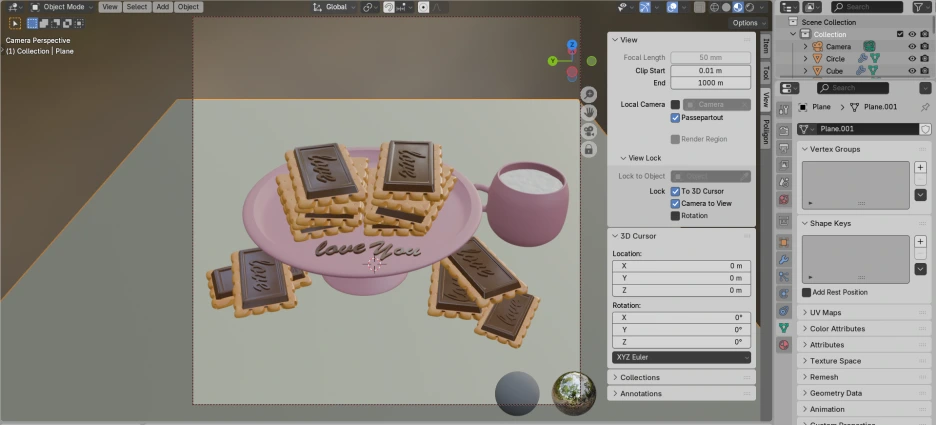Image resolution: width=936 pixels, height=425 pixels.
Task: Toggle the overlays display icon
Action: click(x=672, y=7)
